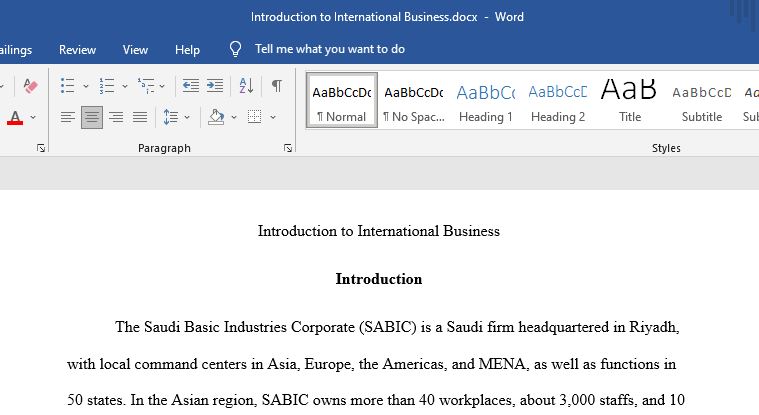Click the 'Introduction to International Business' document title
The width and height of the screenshot is (759, 415).
click(379, 231)
